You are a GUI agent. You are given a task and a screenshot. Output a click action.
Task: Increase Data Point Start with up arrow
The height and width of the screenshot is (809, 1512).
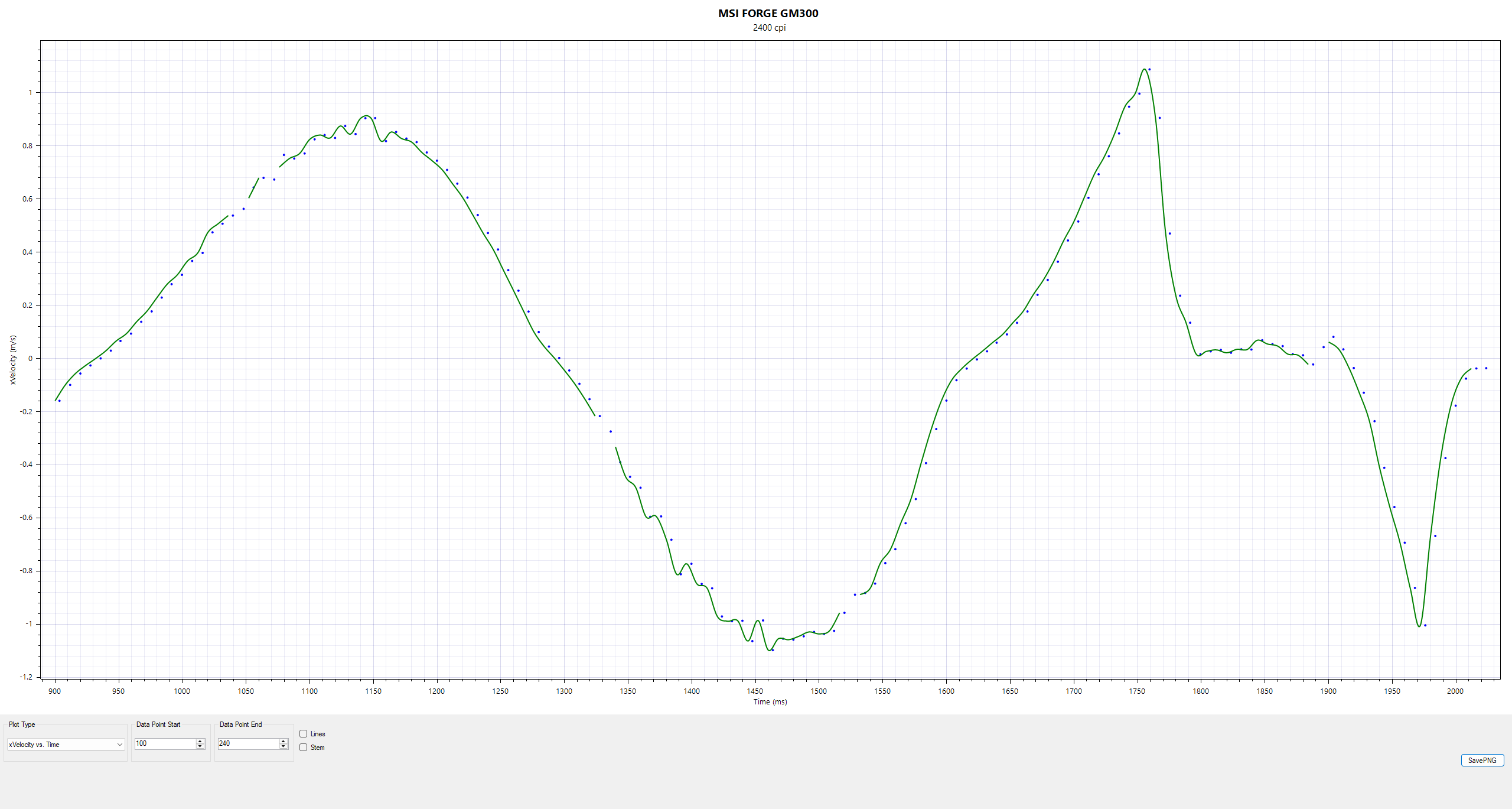200,741
